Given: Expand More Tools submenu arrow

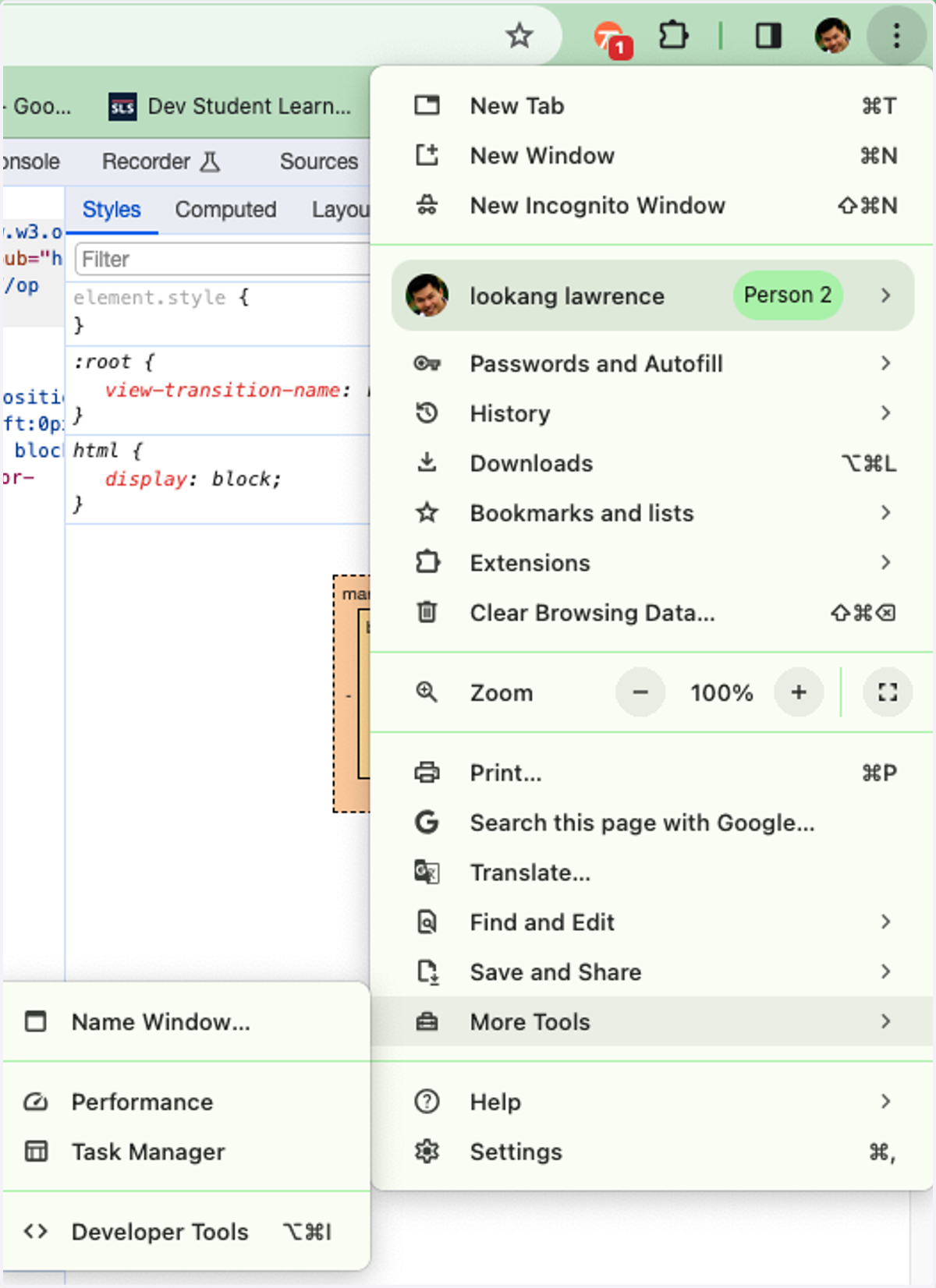Looking at the screenshot, I should [x=885, y=1021].
